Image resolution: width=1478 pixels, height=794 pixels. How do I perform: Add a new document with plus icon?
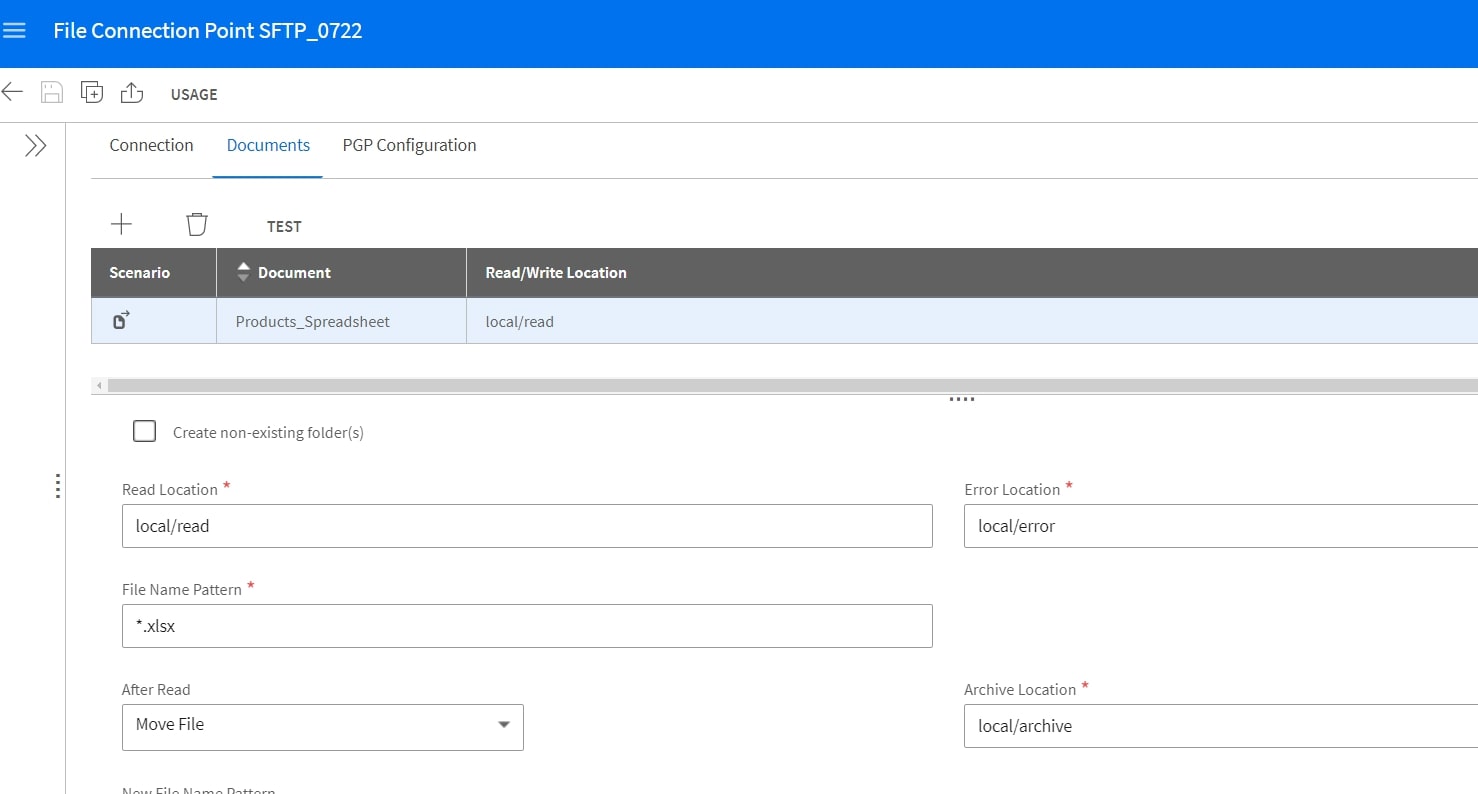(x=121, y=224)
